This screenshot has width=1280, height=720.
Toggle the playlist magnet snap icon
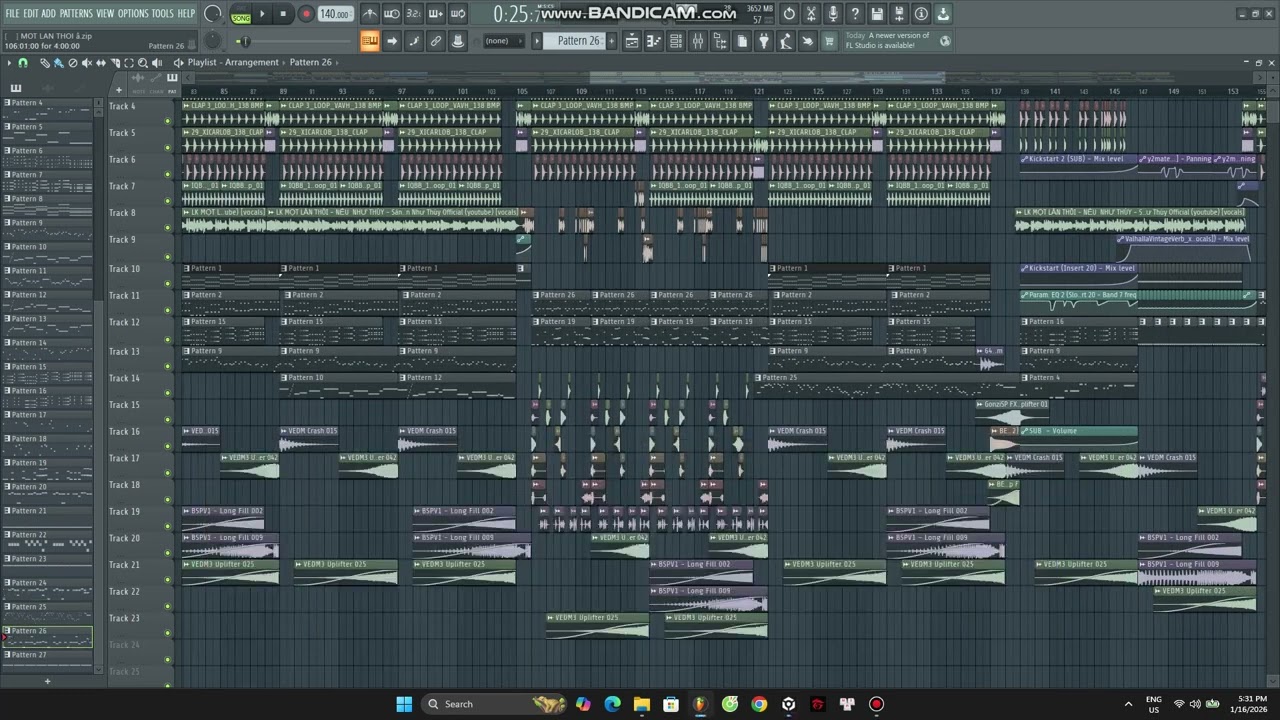click(x=23, y=62)
